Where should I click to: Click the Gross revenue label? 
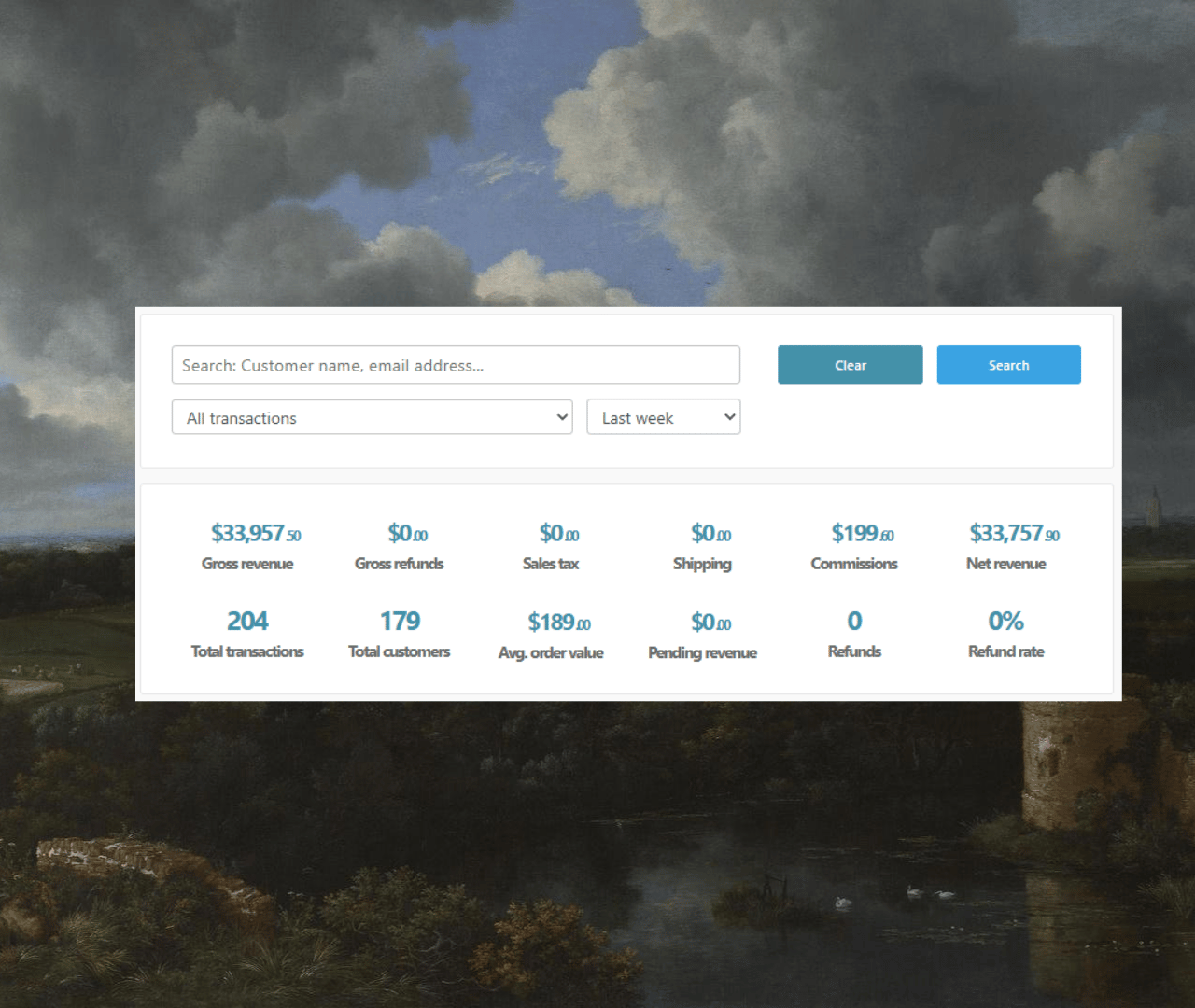(x=247, y=564)
